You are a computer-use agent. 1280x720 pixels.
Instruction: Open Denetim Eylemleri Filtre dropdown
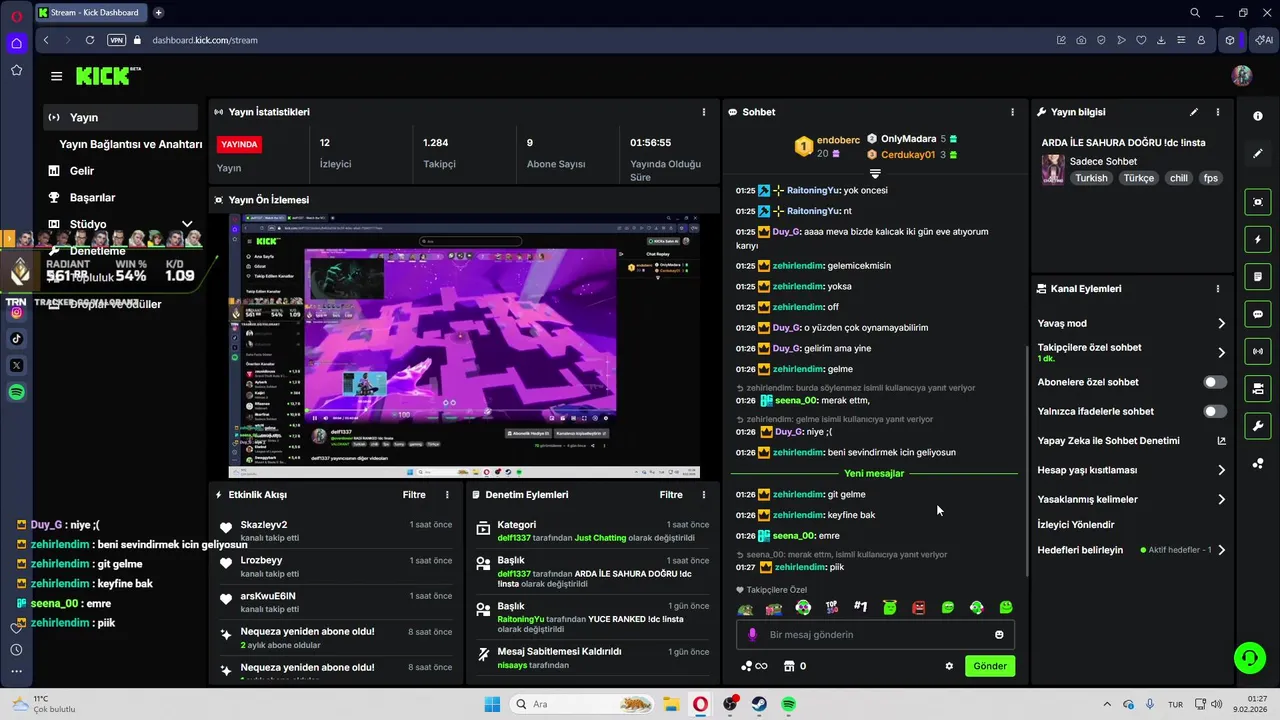tap(671, 495)
